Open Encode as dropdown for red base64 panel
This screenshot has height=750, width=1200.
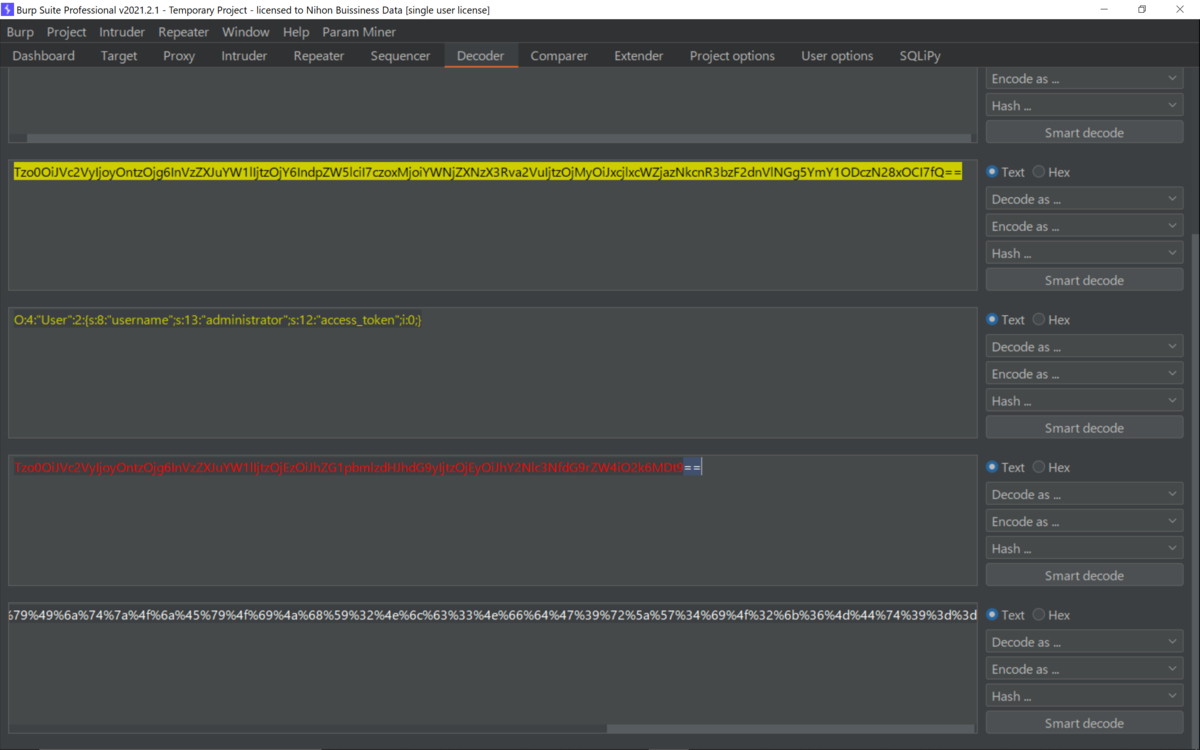pyautogui.click(x=1085, y=521)
